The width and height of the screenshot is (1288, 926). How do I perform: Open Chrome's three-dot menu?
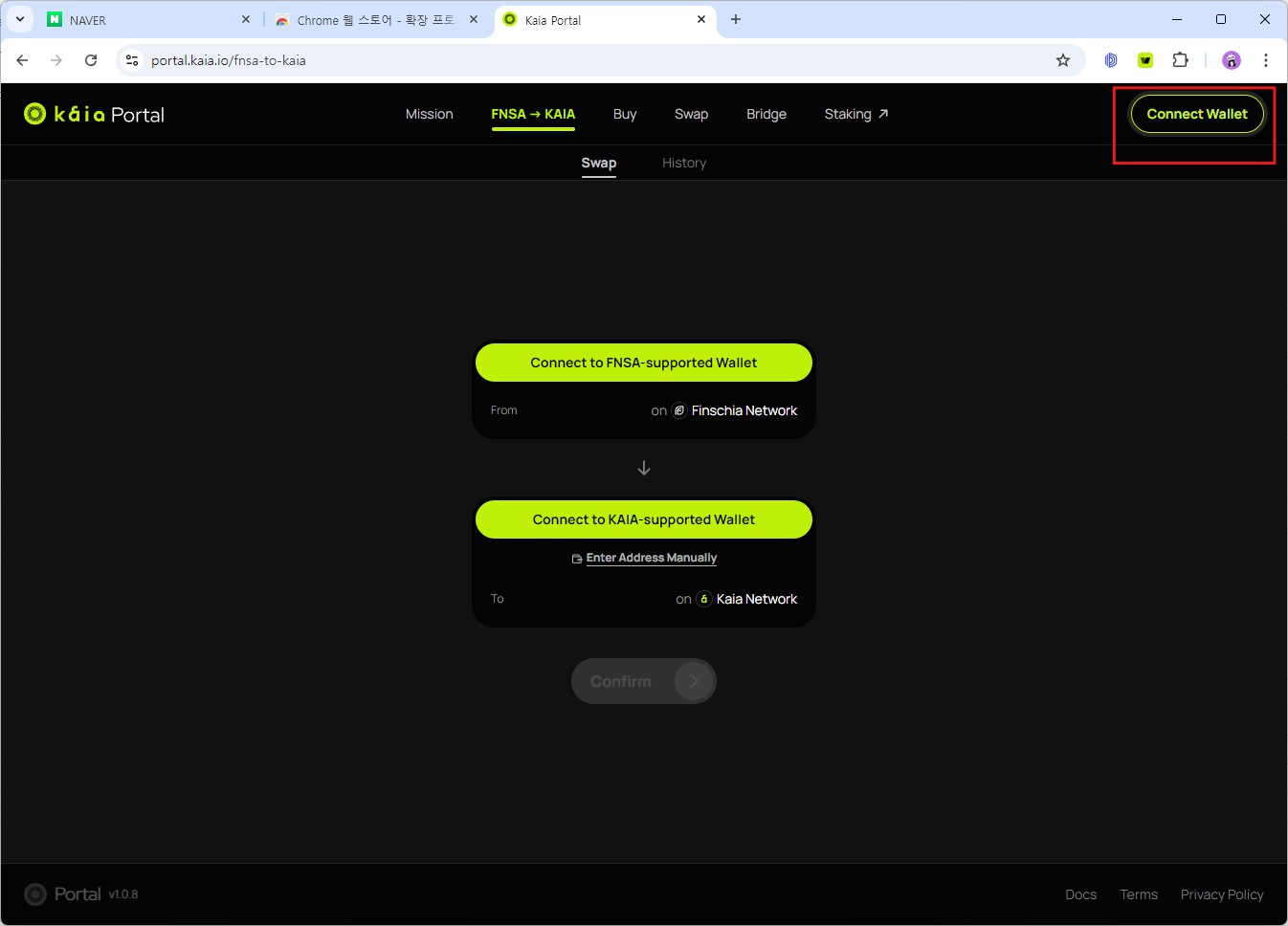tap(1266, 60)
